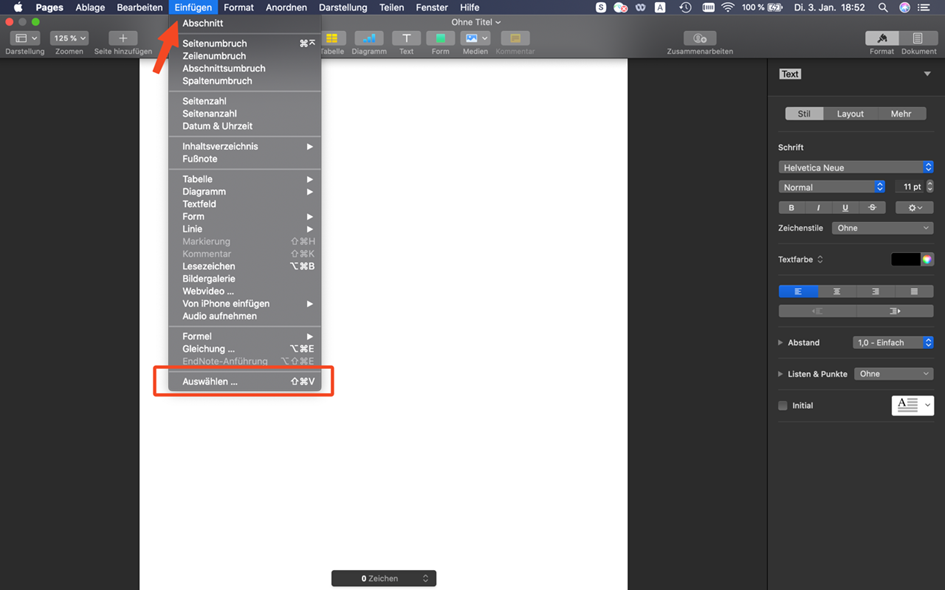Screen dimensions: 945x590
Task: Insert a text box via Text toolbar icon
Action: pyautogui.click(x=406, y=38)
